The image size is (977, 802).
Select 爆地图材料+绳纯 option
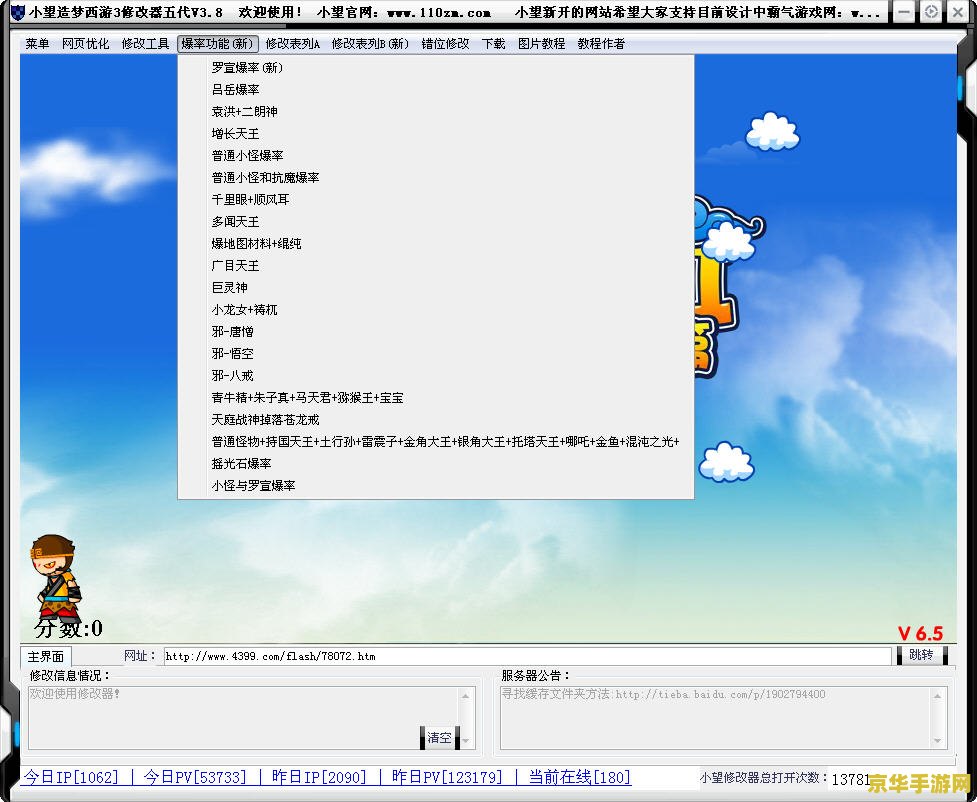436,244
